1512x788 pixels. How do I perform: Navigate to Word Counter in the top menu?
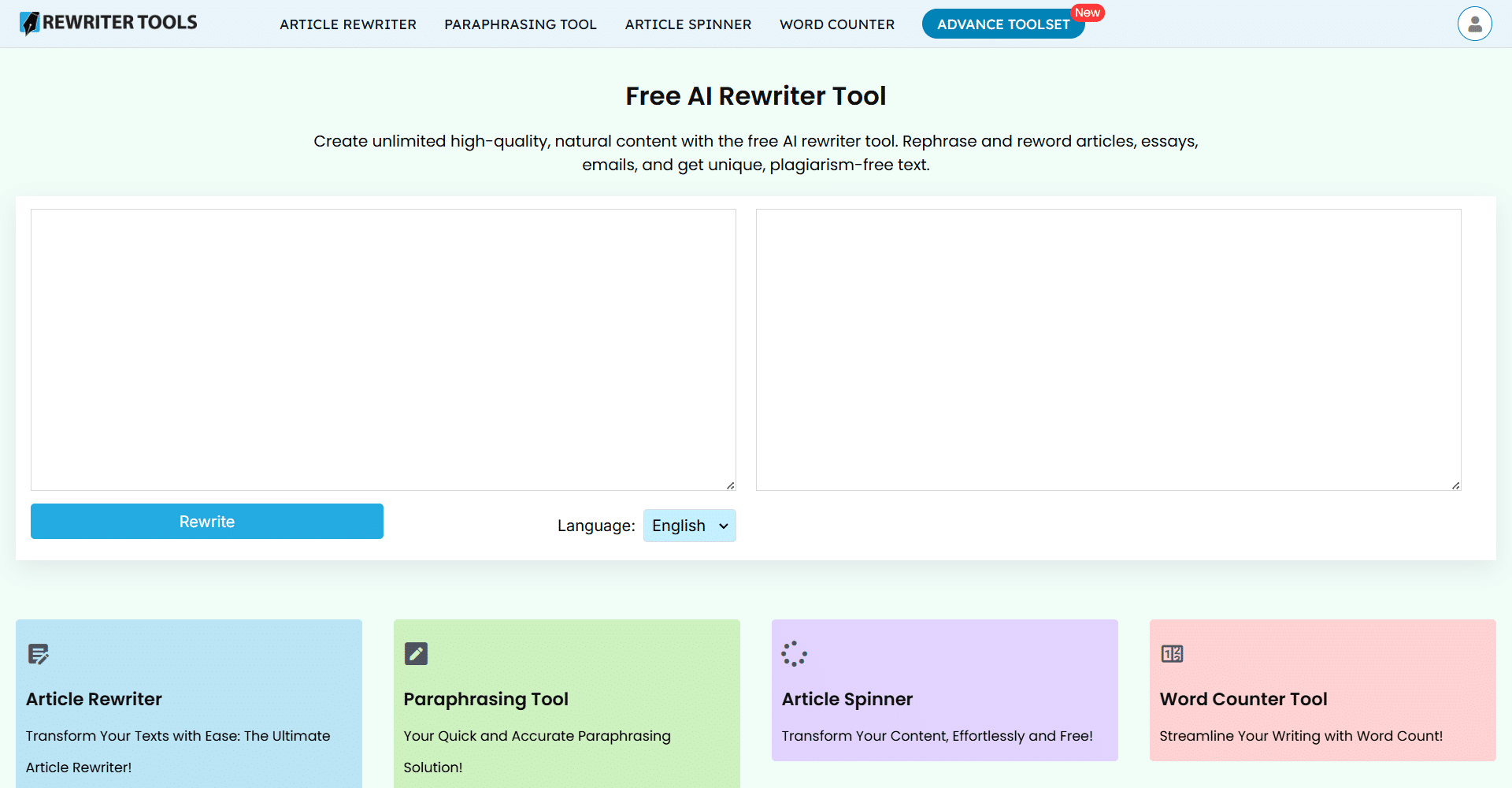(837, 24)
